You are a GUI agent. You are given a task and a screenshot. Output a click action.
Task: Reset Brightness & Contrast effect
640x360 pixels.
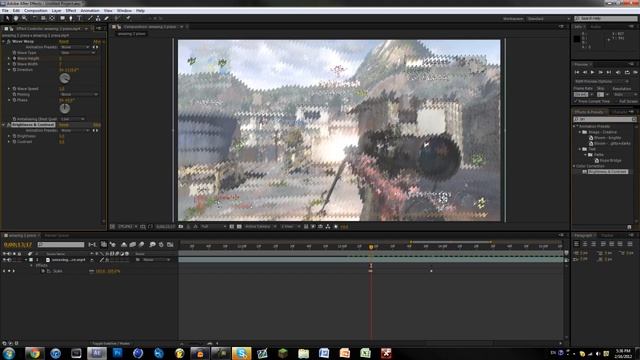point(64,125)
